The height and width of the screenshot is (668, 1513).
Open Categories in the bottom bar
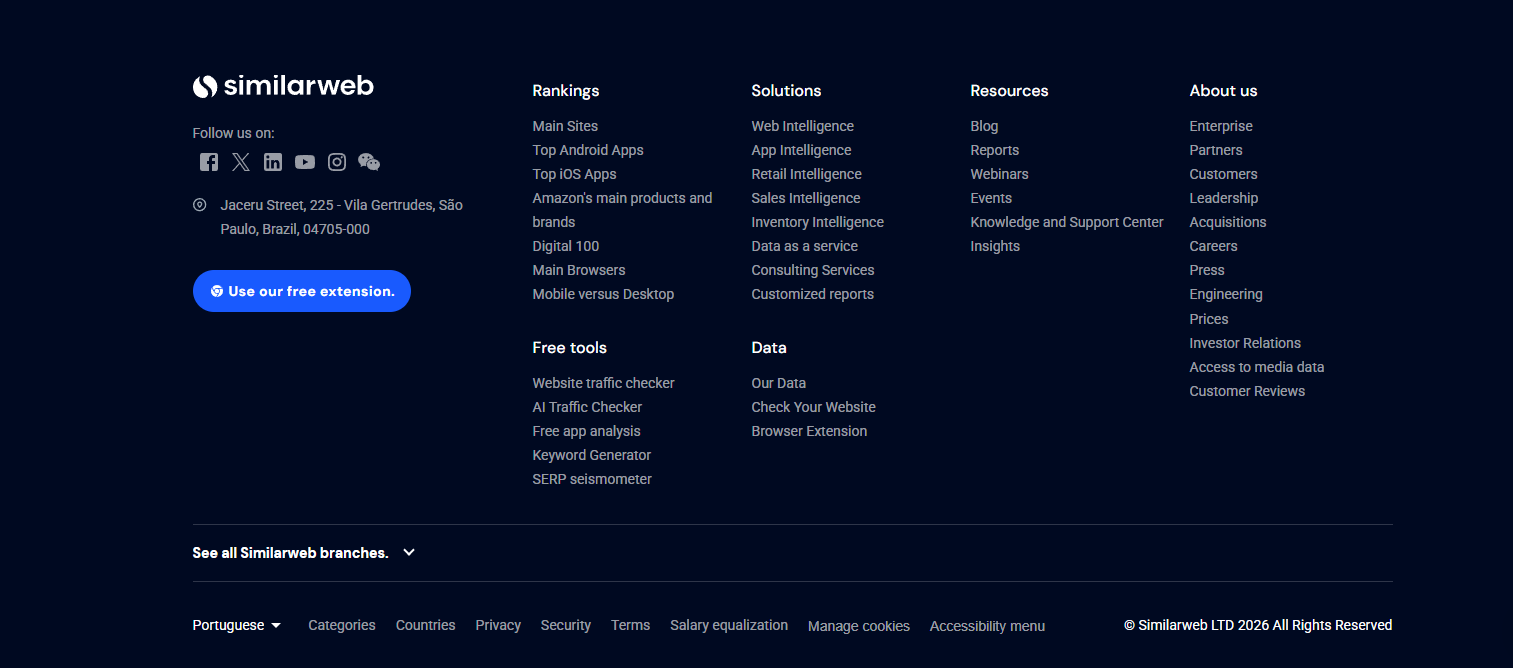coord(342,625)
